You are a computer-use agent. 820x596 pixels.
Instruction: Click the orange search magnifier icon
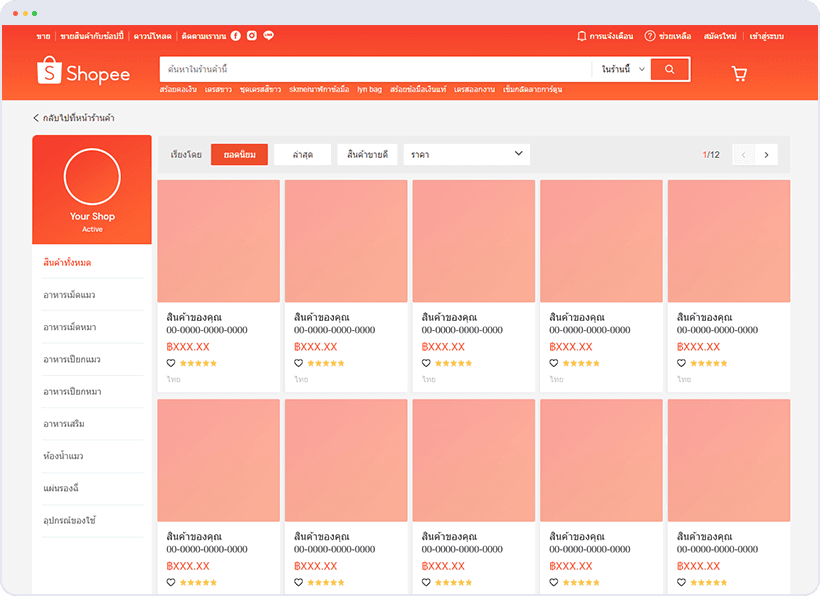point(669,70)
